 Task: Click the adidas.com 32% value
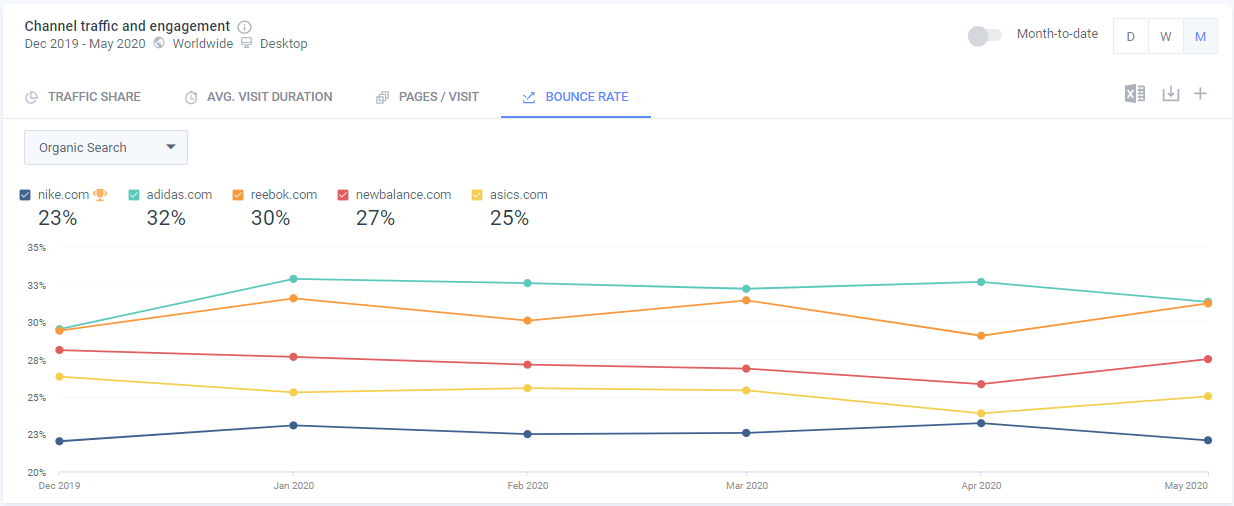(166, 217)
